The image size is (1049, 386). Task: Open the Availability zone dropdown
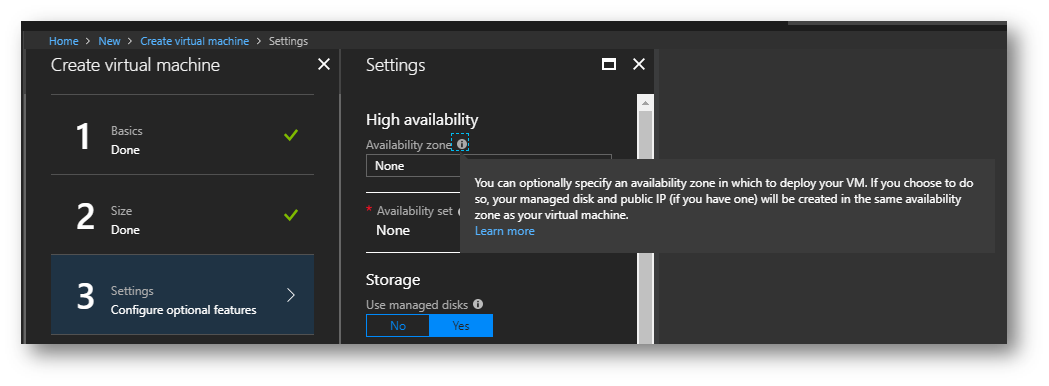click(413, 166)
